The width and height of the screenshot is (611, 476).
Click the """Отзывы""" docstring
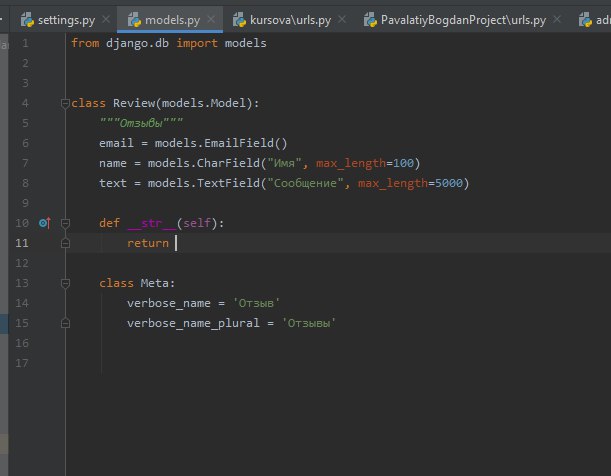141,123
